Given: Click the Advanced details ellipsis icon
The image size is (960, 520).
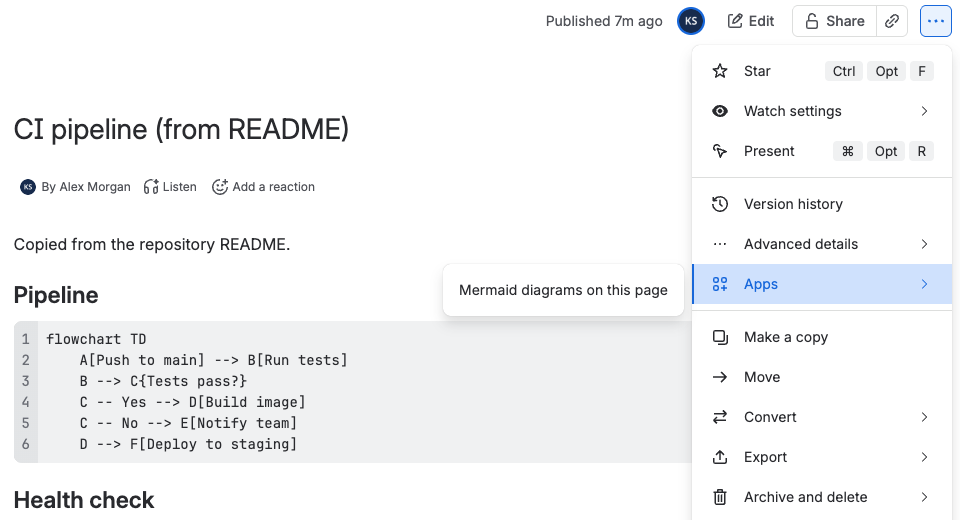Looking at the screenshot, I should 720,244.
